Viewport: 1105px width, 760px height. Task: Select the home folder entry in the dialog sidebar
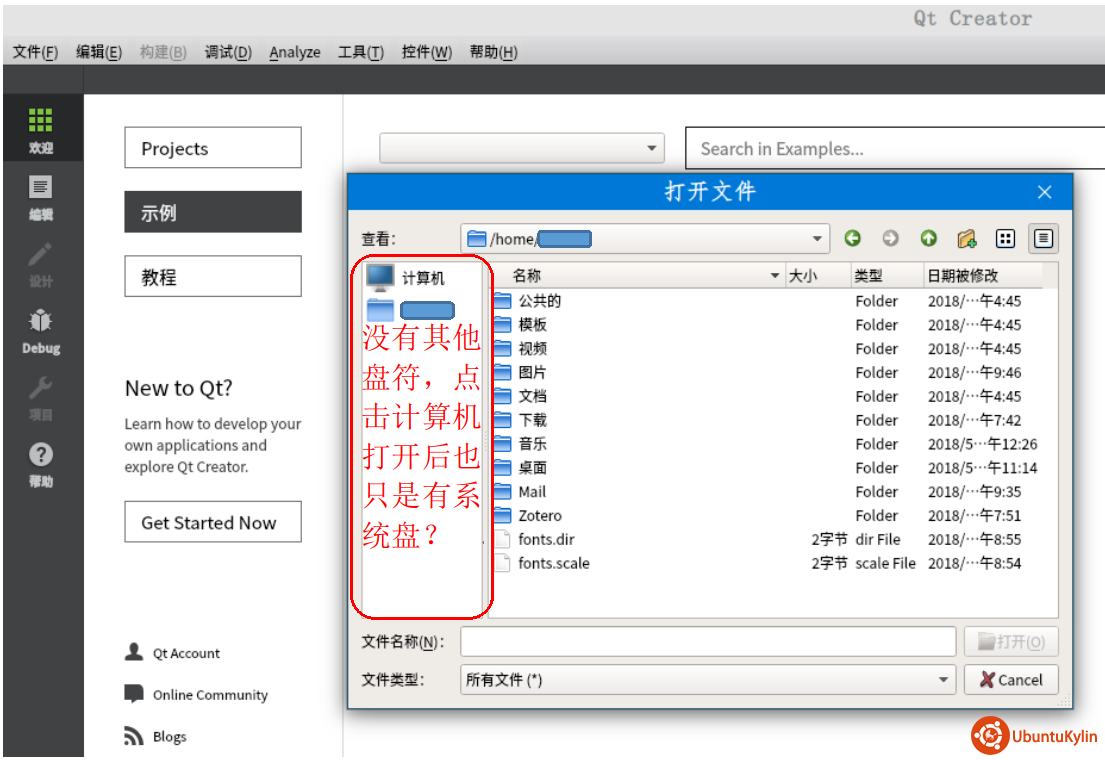(410, 309)
